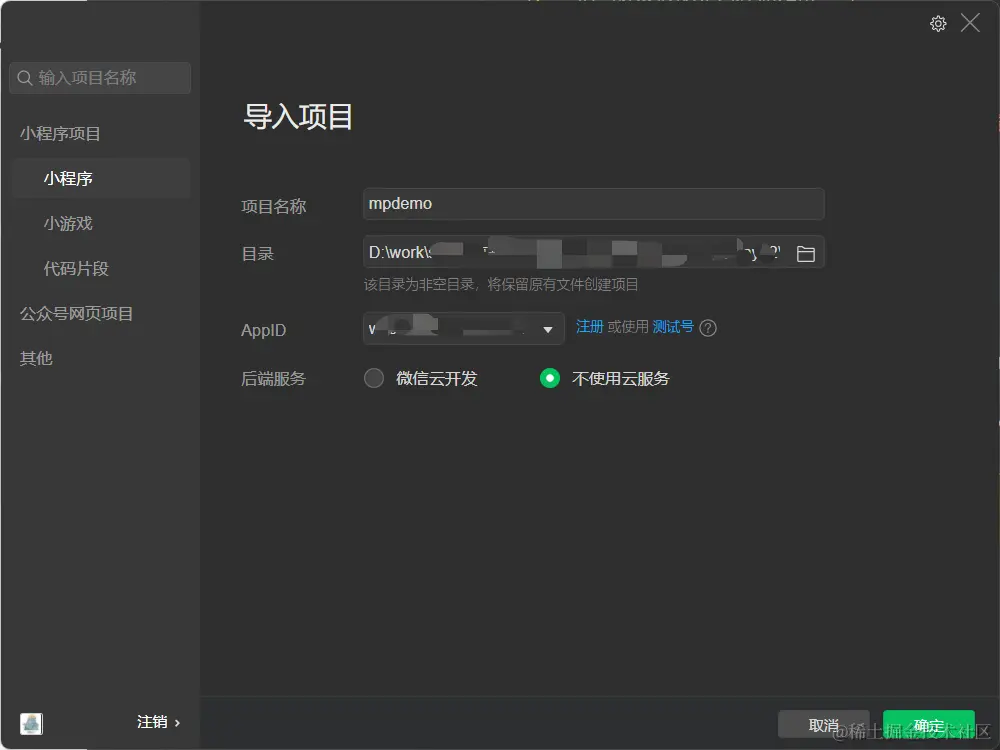Image resolution: width=1000 pixels, height=750 pixels.
Task: Confirm import with the 确定 button
Action: (x=929, y=724)
